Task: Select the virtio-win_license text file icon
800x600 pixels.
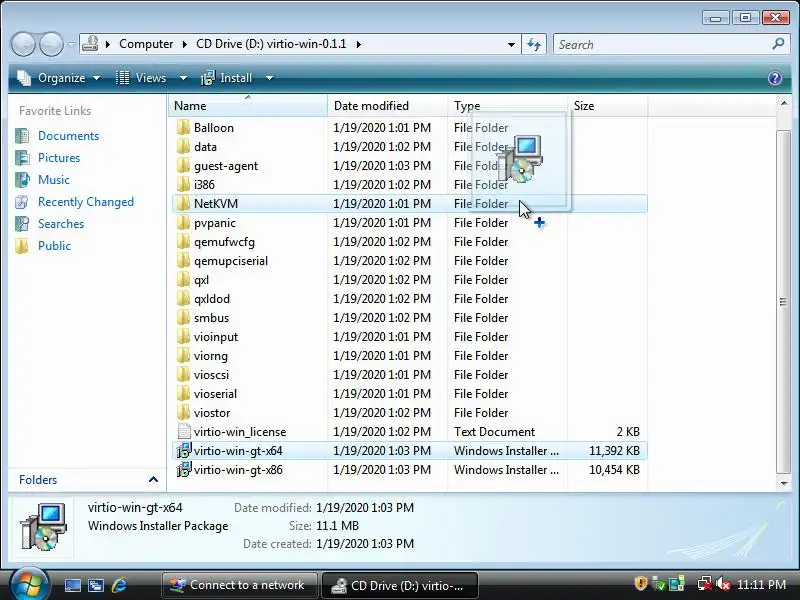Action: 184,432
